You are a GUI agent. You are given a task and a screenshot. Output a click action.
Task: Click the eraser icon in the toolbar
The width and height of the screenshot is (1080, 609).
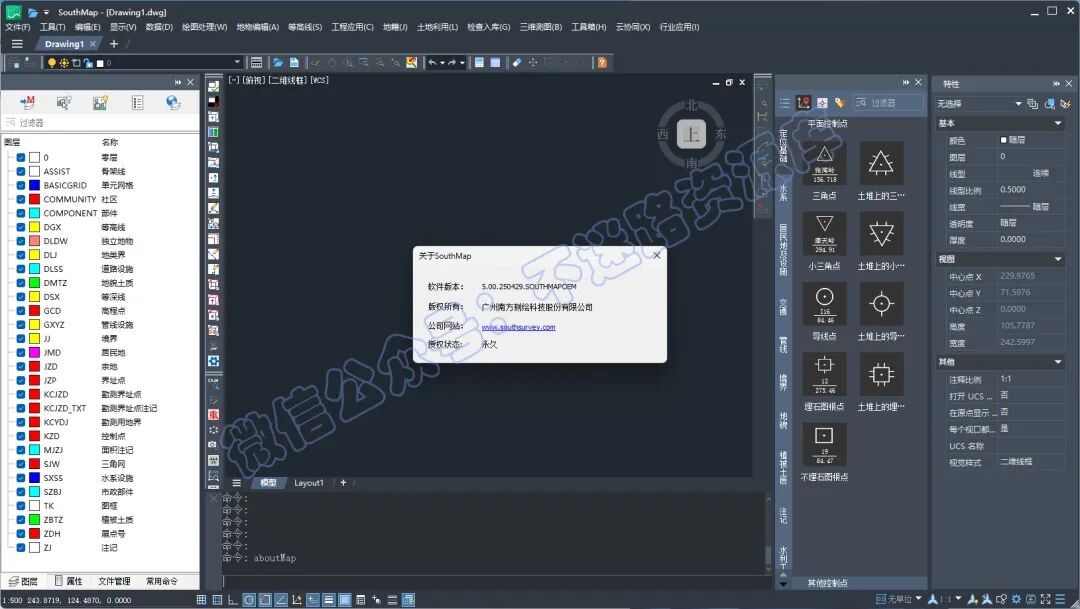(517, 63)
